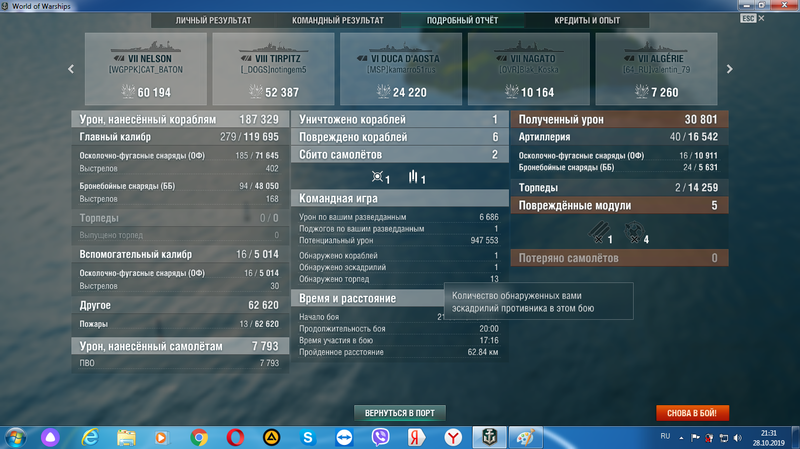This screenshot has width=800, height=449.
Task: Click the Пройденное расстояние row
Action: tap(399, 352)
